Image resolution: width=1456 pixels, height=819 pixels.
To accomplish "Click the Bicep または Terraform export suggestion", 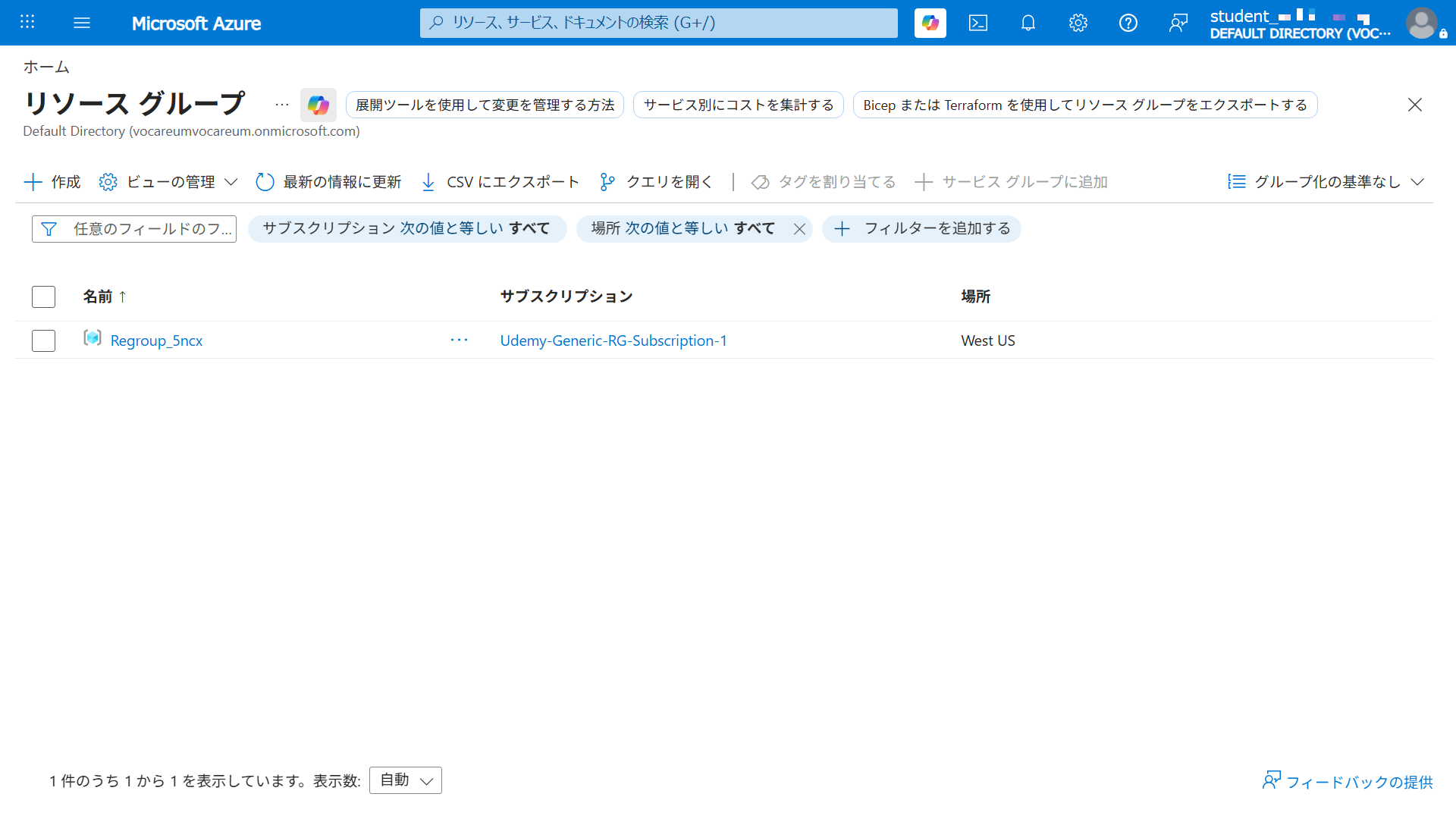I will coord(1085,105).
